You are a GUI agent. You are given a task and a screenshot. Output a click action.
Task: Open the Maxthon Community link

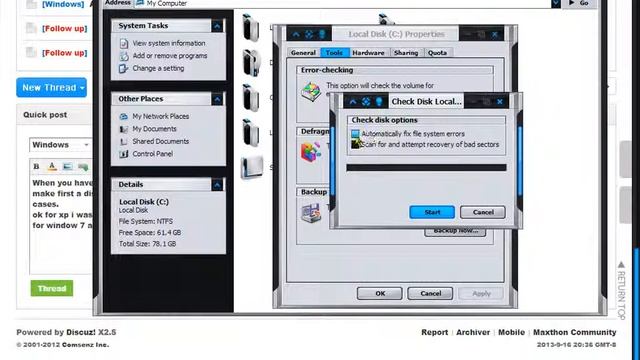(575, 332)
